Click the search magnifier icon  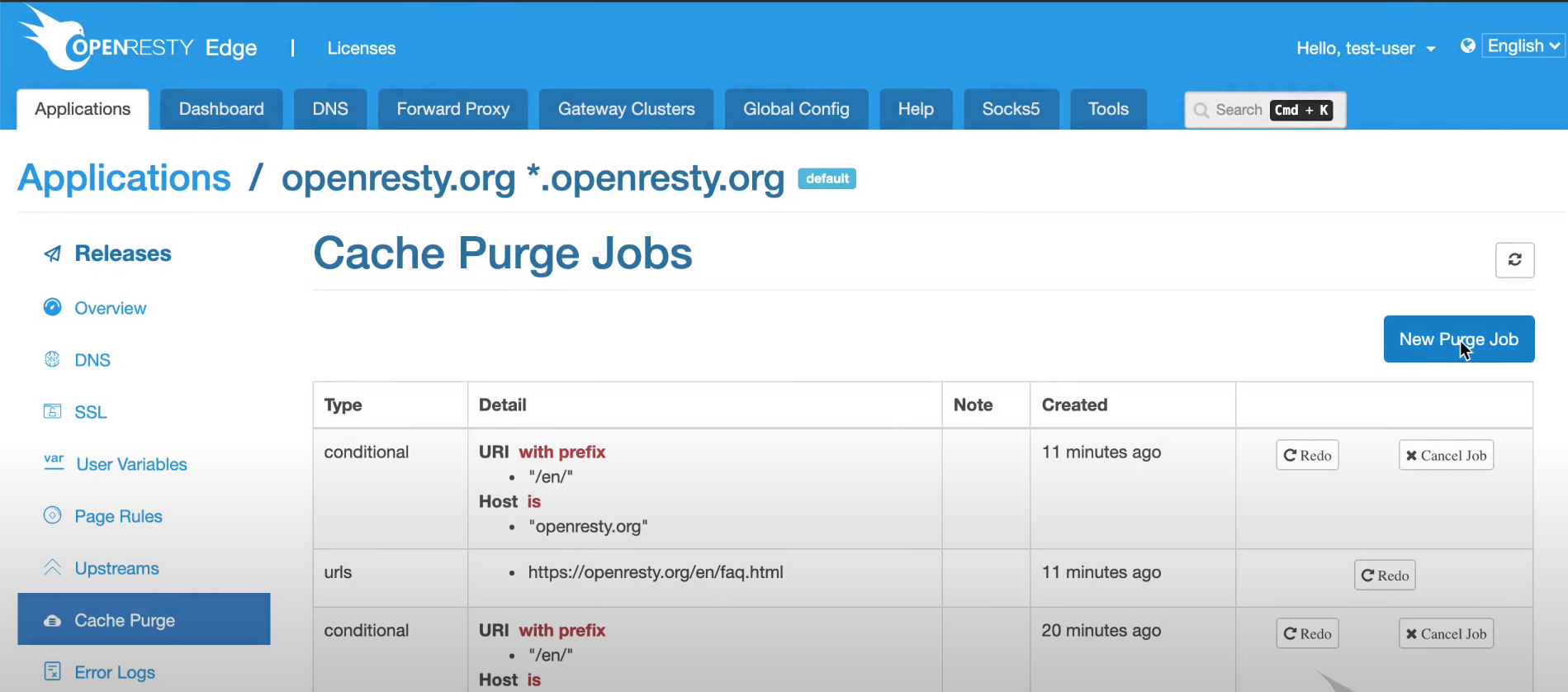tap(1201, 110)
